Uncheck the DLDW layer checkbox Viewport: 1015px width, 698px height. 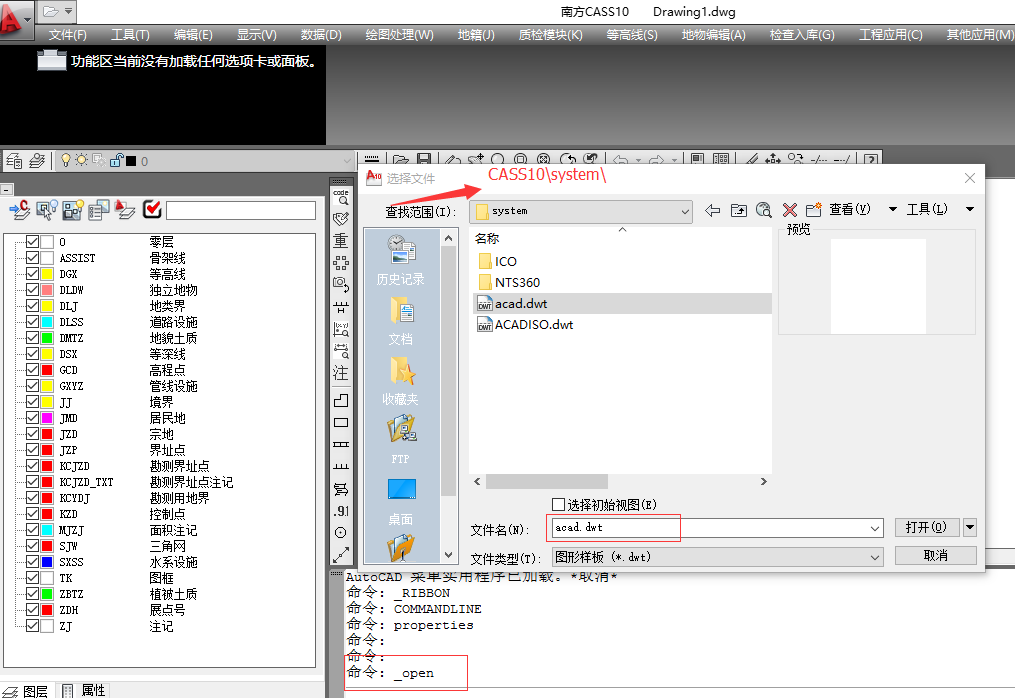32,289
